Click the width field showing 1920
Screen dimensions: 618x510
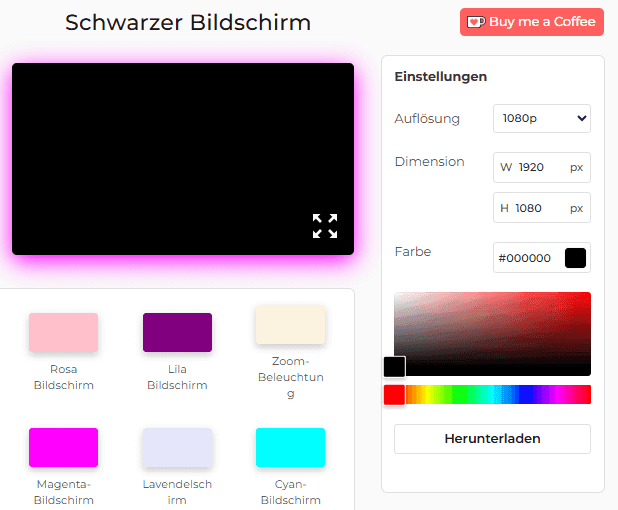click(x=542, y=168)
